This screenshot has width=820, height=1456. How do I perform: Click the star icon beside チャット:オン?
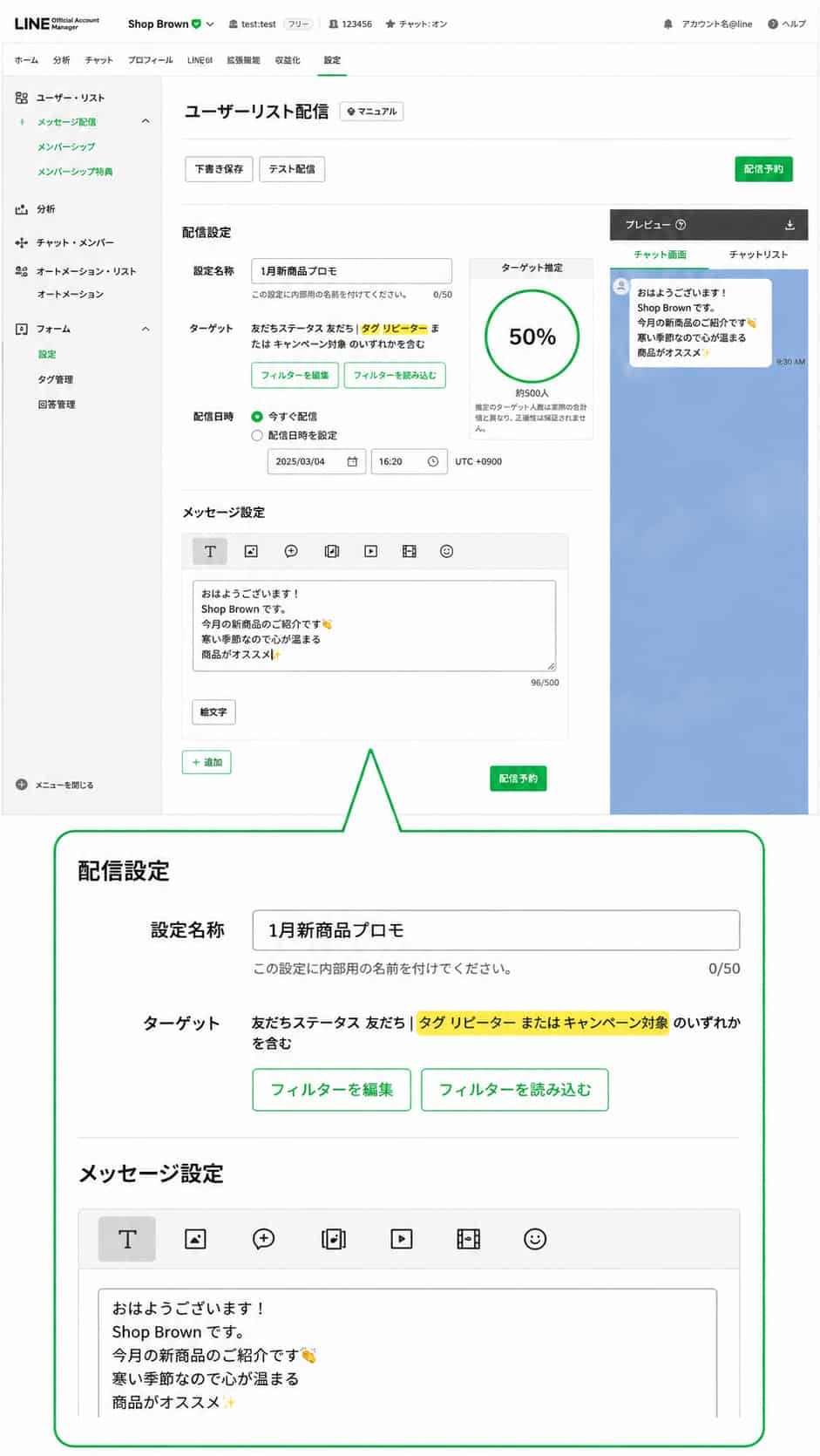[x=390, y=24]
